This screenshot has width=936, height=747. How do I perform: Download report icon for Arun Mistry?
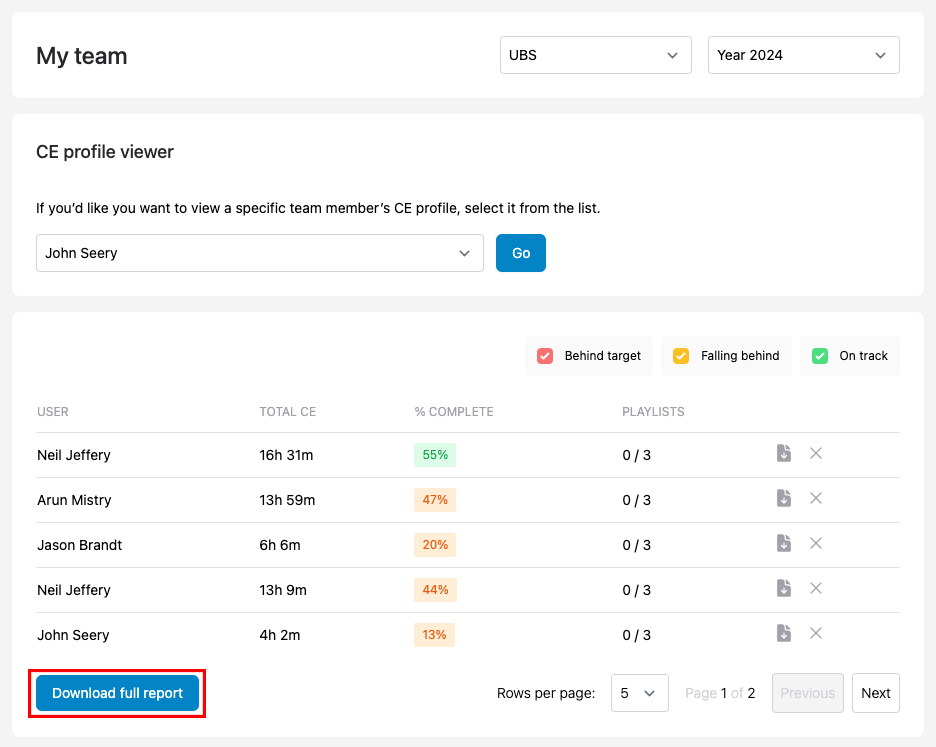784,498
